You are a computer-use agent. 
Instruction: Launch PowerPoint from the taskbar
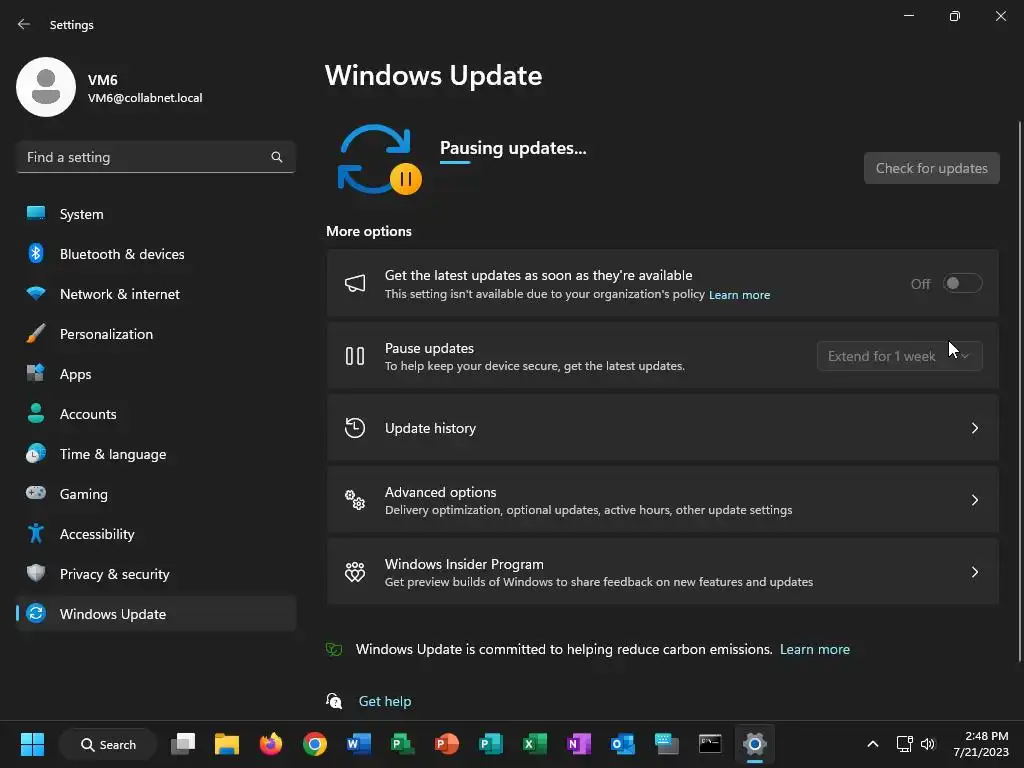447,744
